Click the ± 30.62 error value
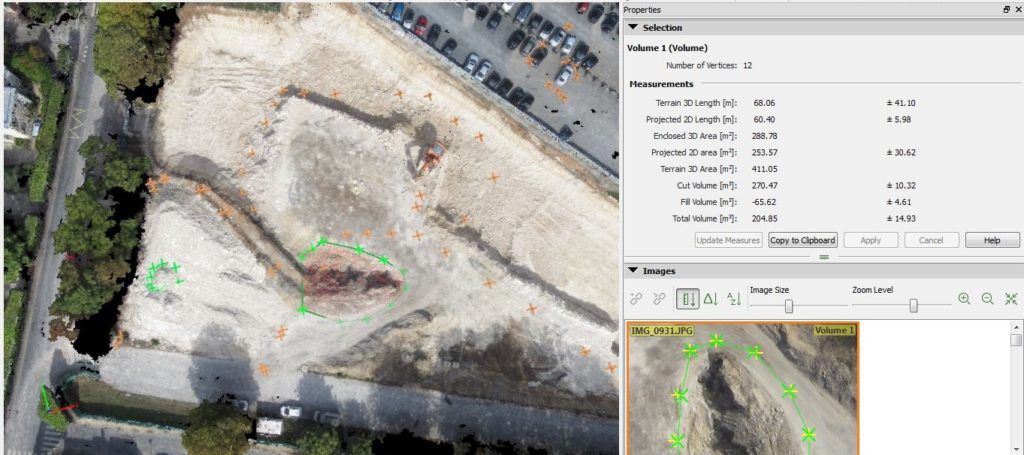This screenshot has height=455, width=1024. [901, 153]
